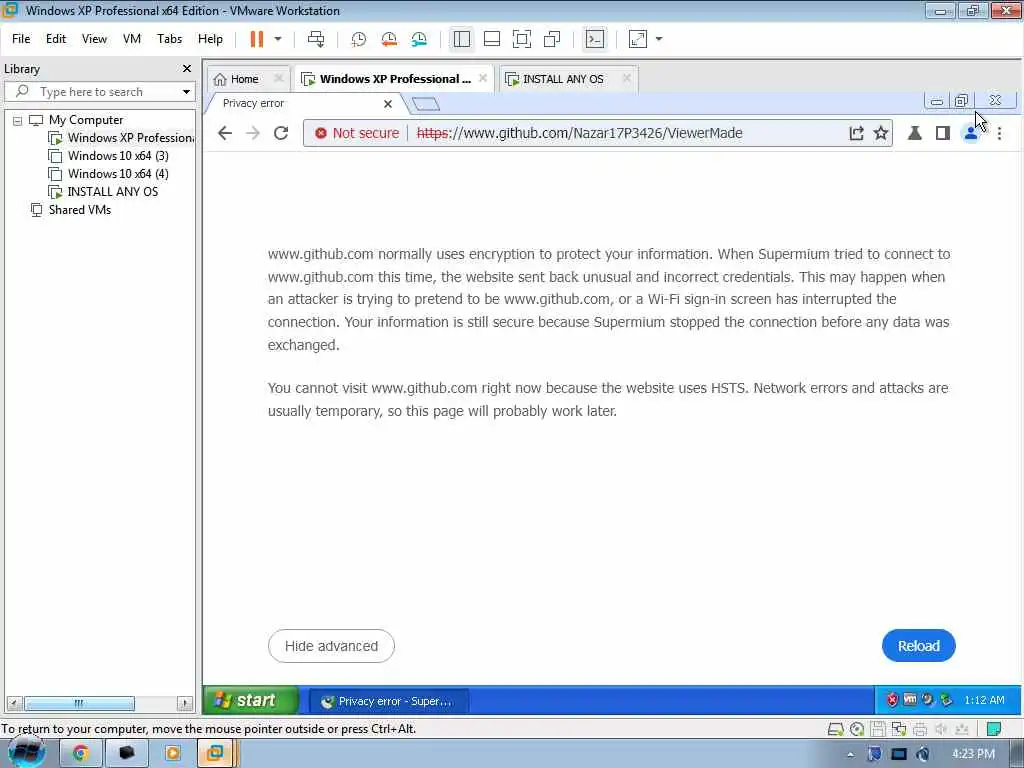Click the CD/DVD drive status icon
The height and width of the screenshot is (768, 1024).
(856, 729)
